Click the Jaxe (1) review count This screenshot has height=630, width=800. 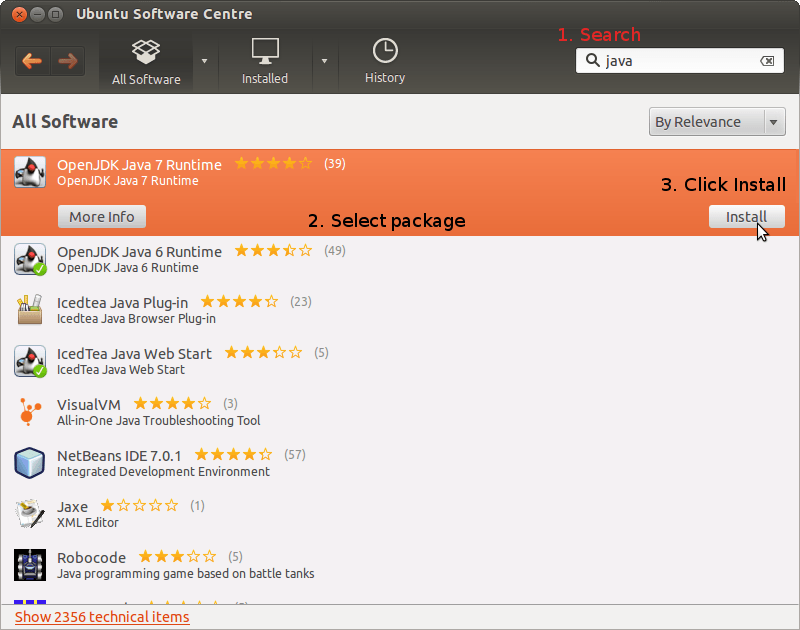(x=197, y=506)
